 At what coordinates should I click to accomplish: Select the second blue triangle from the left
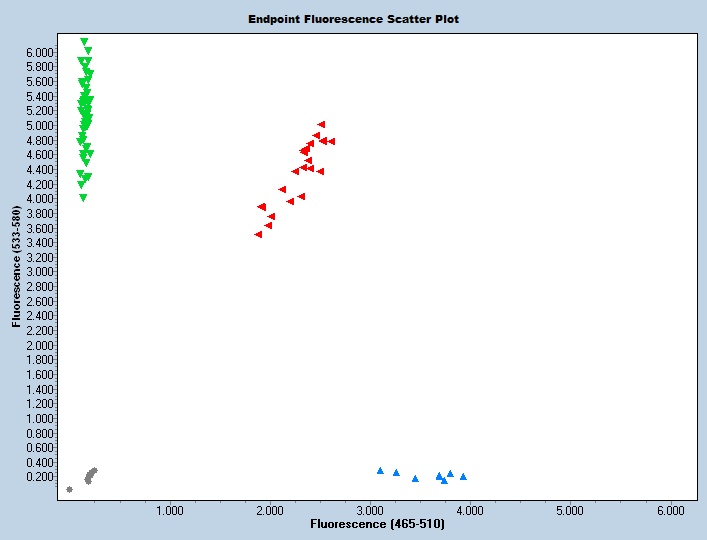coord(396,472)
